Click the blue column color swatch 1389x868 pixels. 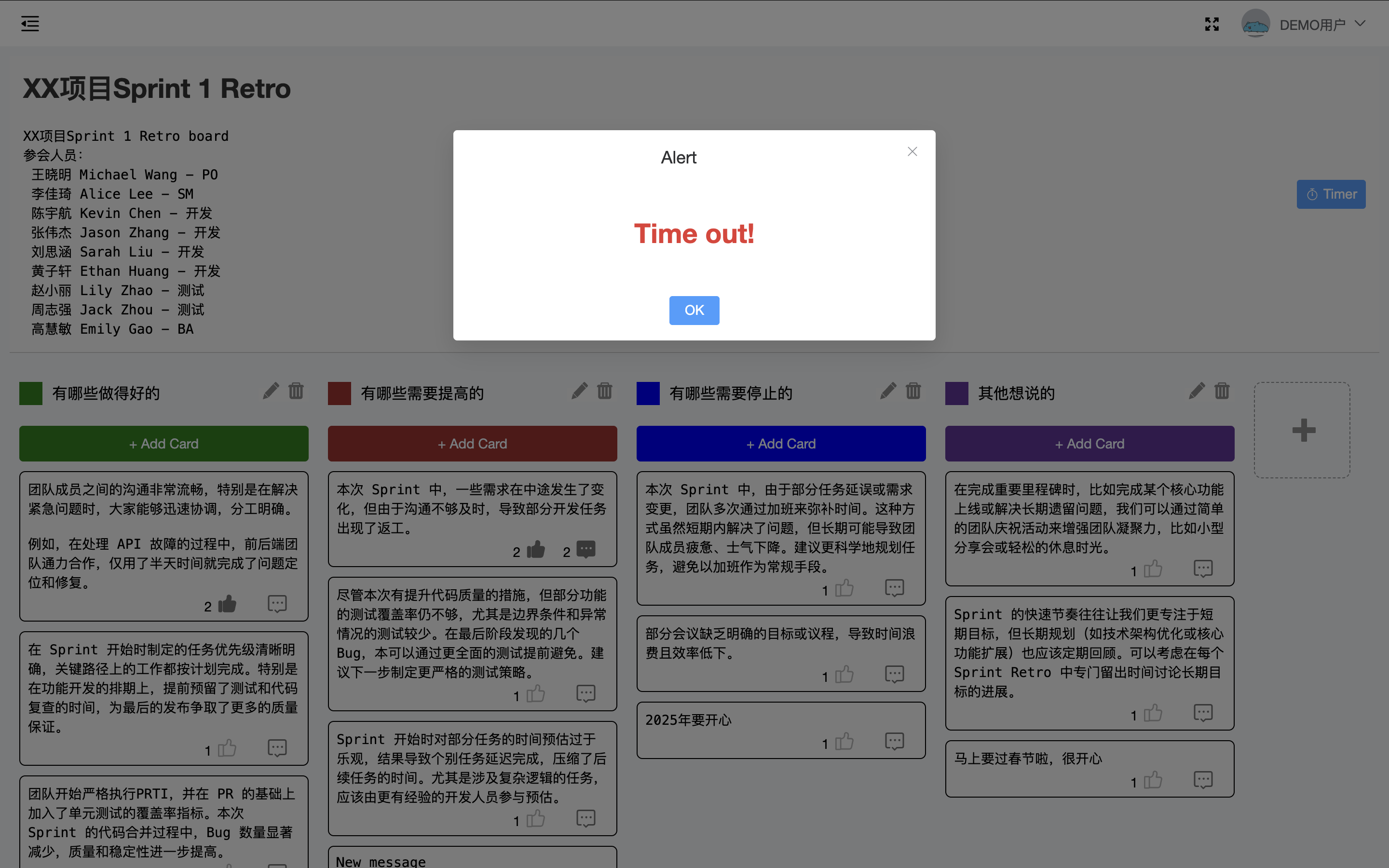tap(648, 393)
